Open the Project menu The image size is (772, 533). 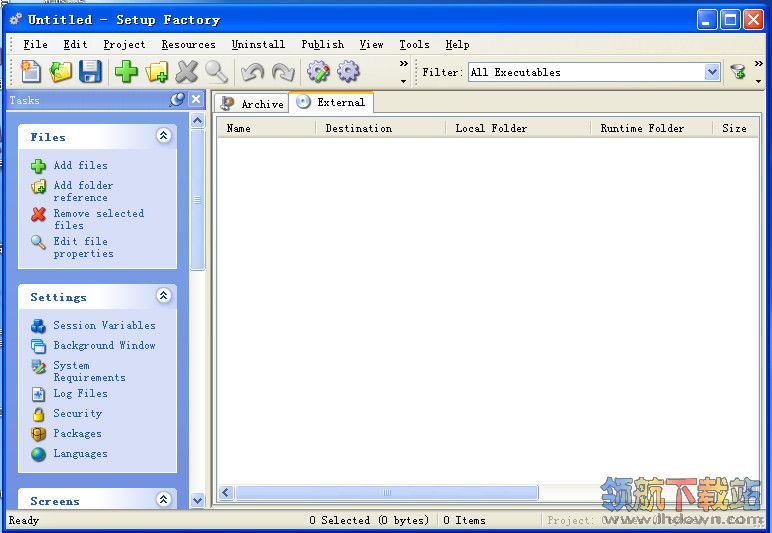click(124, 45)
